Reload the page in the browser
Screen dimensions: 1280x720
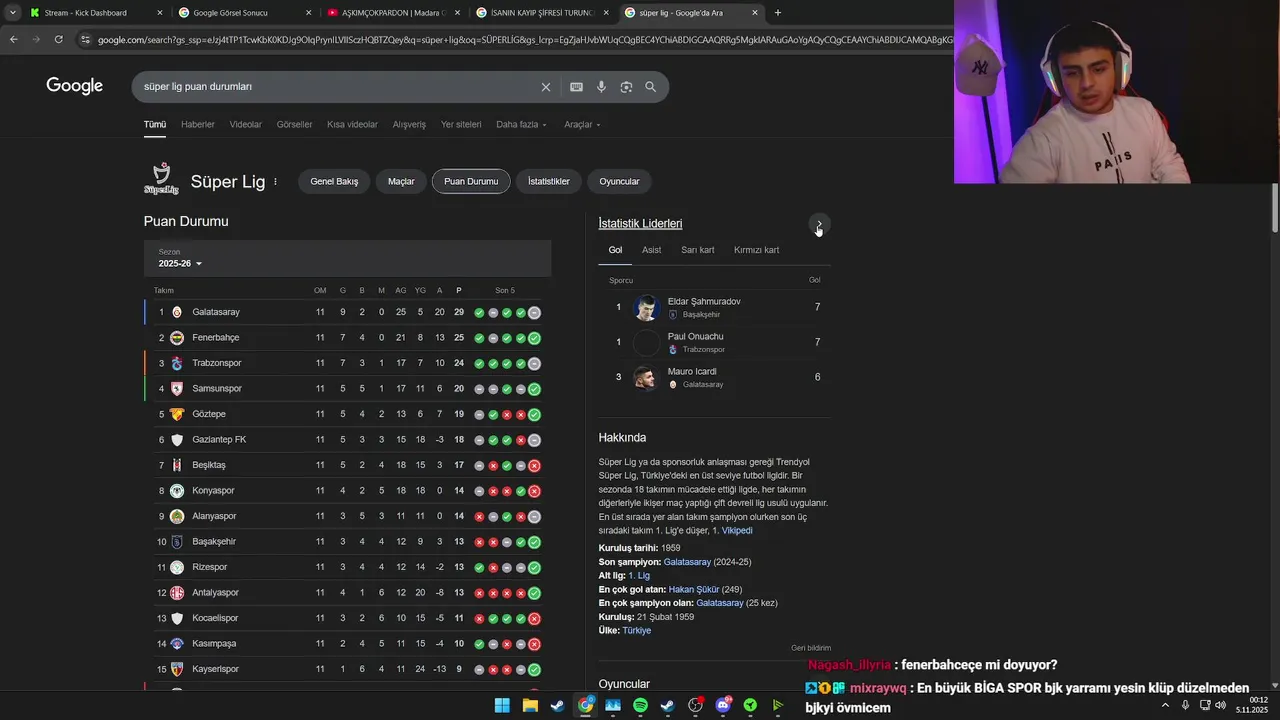pyautogui.click(x=59, y=39)
